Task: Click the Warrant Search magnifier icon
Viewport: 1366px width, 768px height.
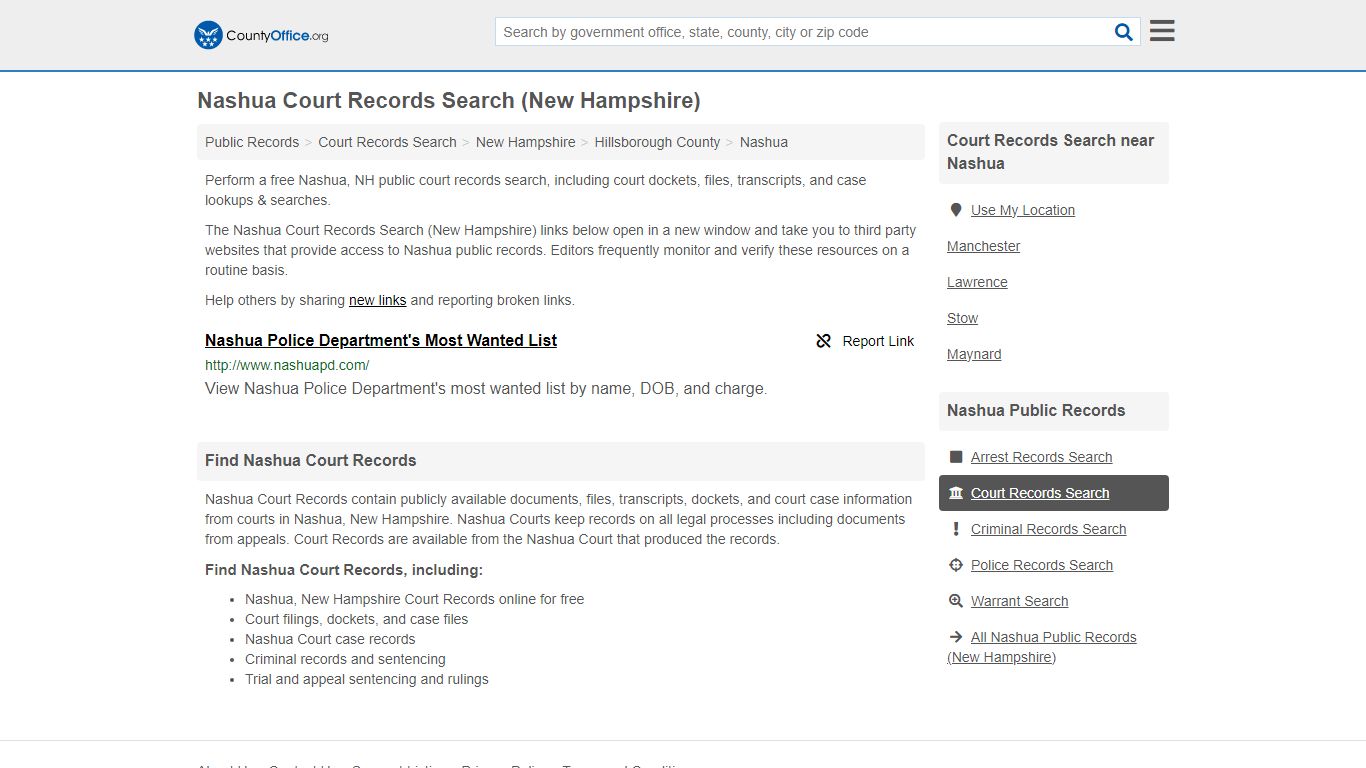Action: [956, 601]
